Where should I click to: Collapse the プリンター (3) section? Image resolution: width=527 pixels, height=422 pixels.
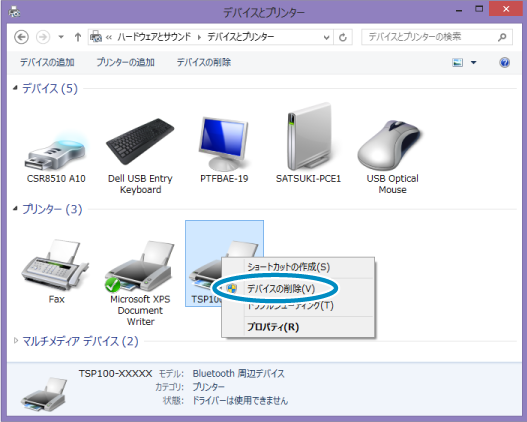tap(15, 209)
